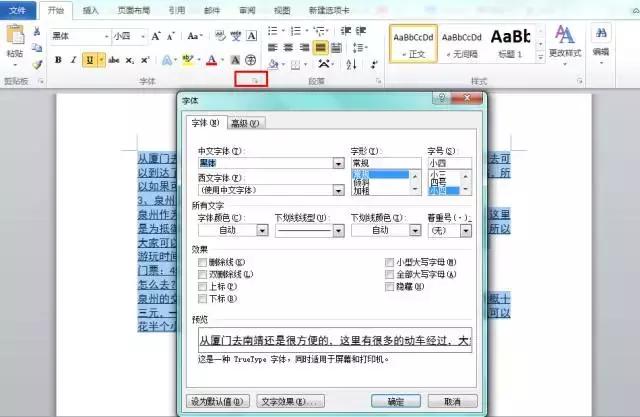Click the Phonetic Guide icon
This screenshot has width=640, height=417.
(236, 36)
